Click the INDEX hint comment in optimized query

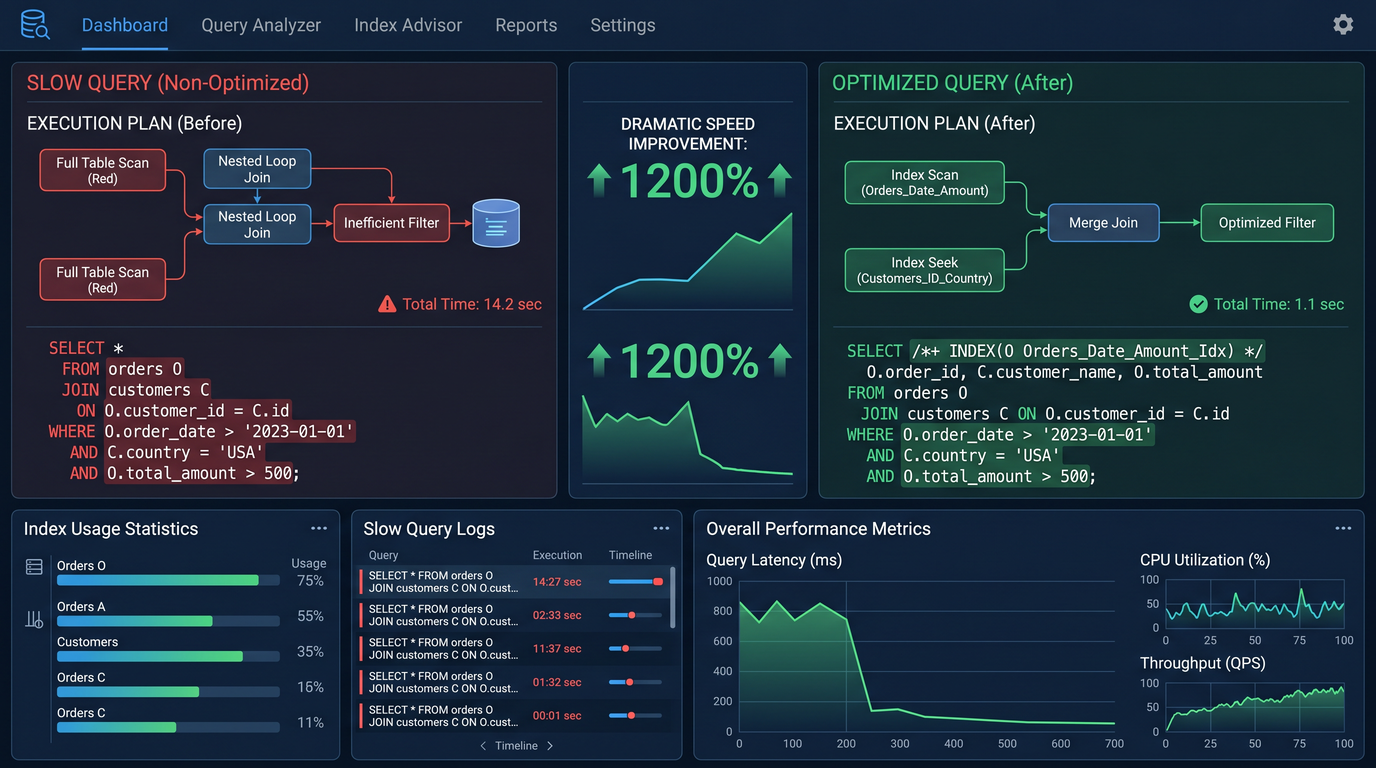coord(1089,351)
